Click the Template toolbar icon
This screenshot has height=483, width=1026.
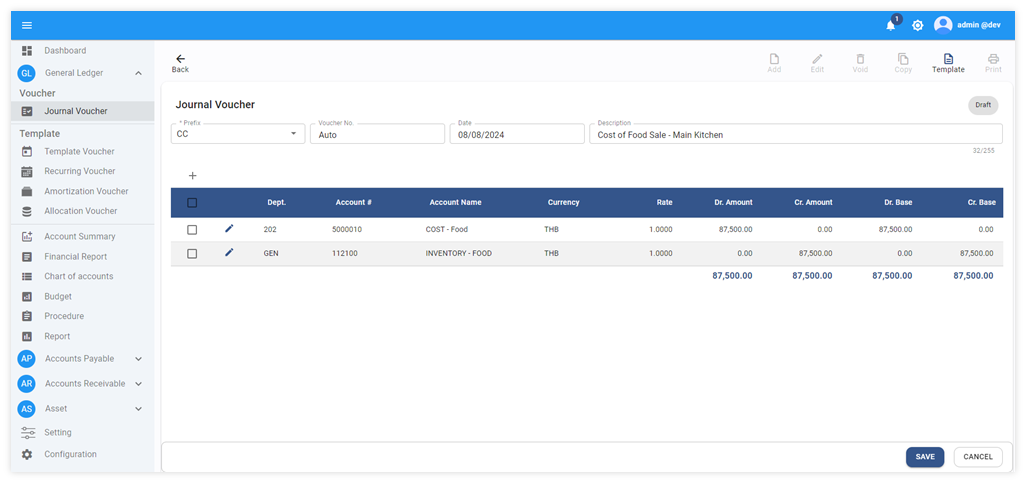tap(948, 60)
